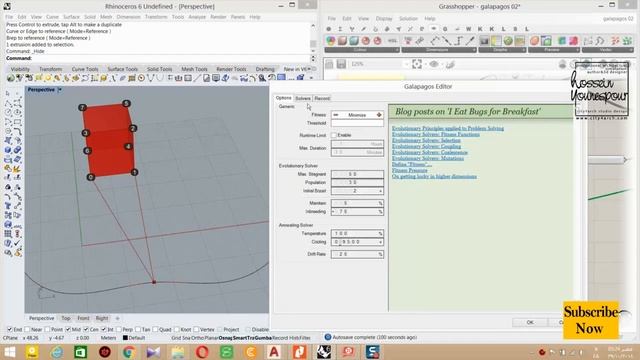Open 'Fitness Pressure' link

410,170
